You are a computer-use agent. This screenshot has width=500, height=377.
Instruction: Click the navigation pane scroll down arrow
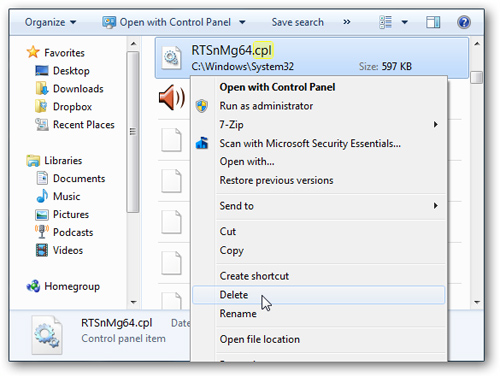click(133, 302)
